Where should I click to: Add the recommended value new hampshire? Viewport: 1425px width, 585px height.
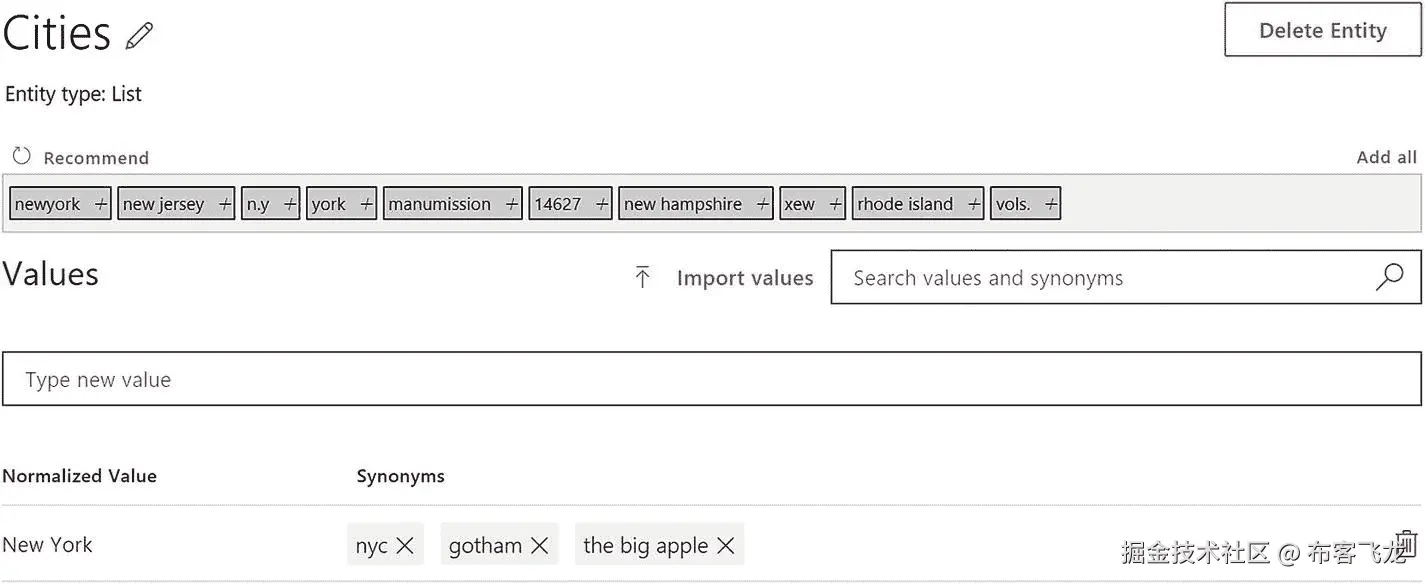[763, 204]
